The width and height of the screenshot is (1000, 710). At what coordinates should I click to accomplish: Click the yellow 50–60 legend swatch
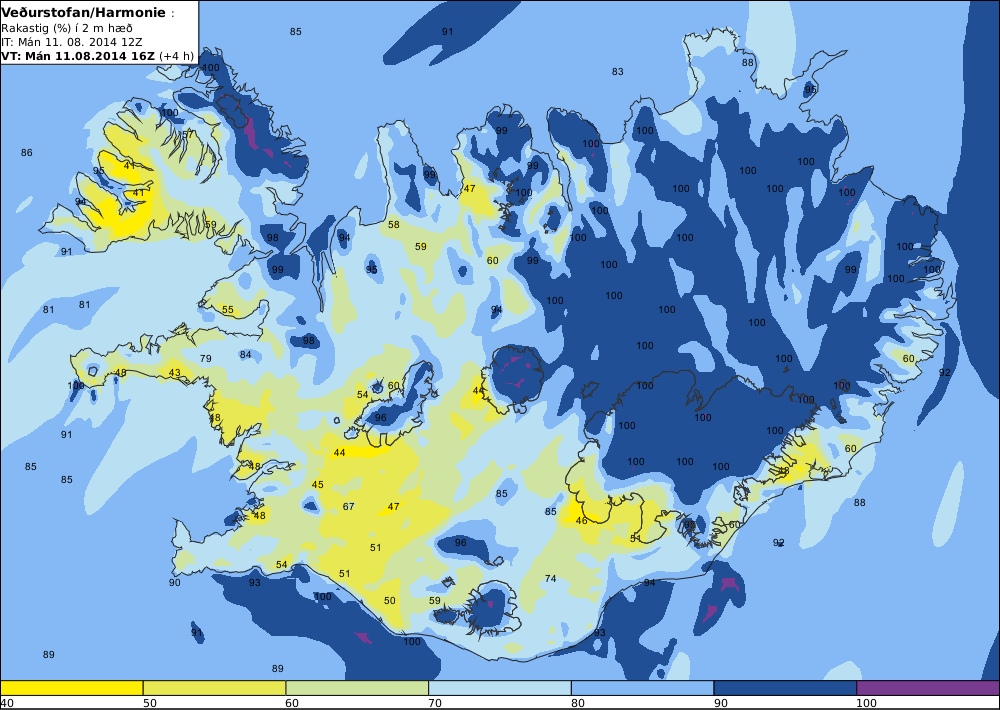pos(214,688)
